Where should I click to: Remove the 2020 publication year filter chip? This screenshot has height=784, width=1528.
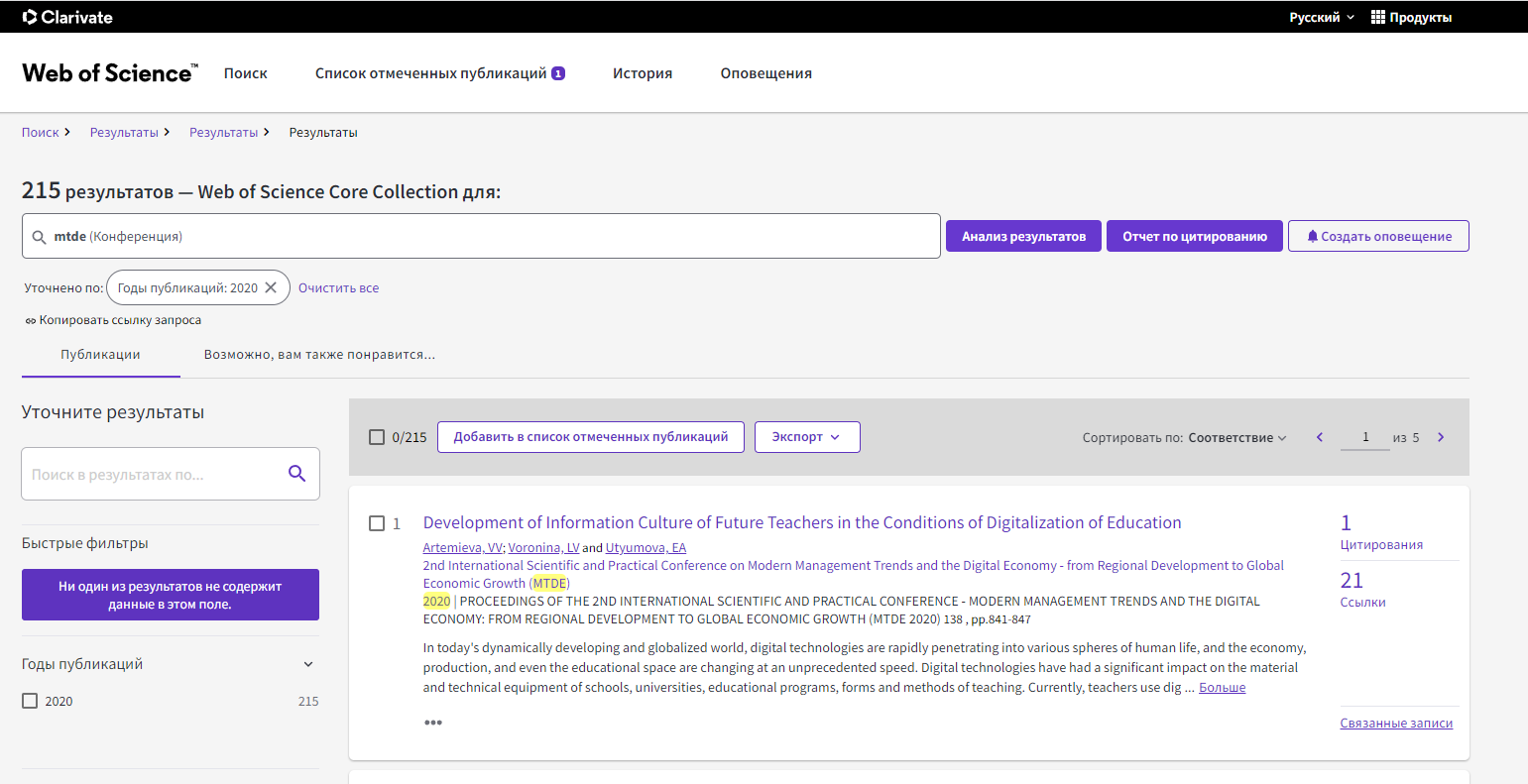click(271, 287)
